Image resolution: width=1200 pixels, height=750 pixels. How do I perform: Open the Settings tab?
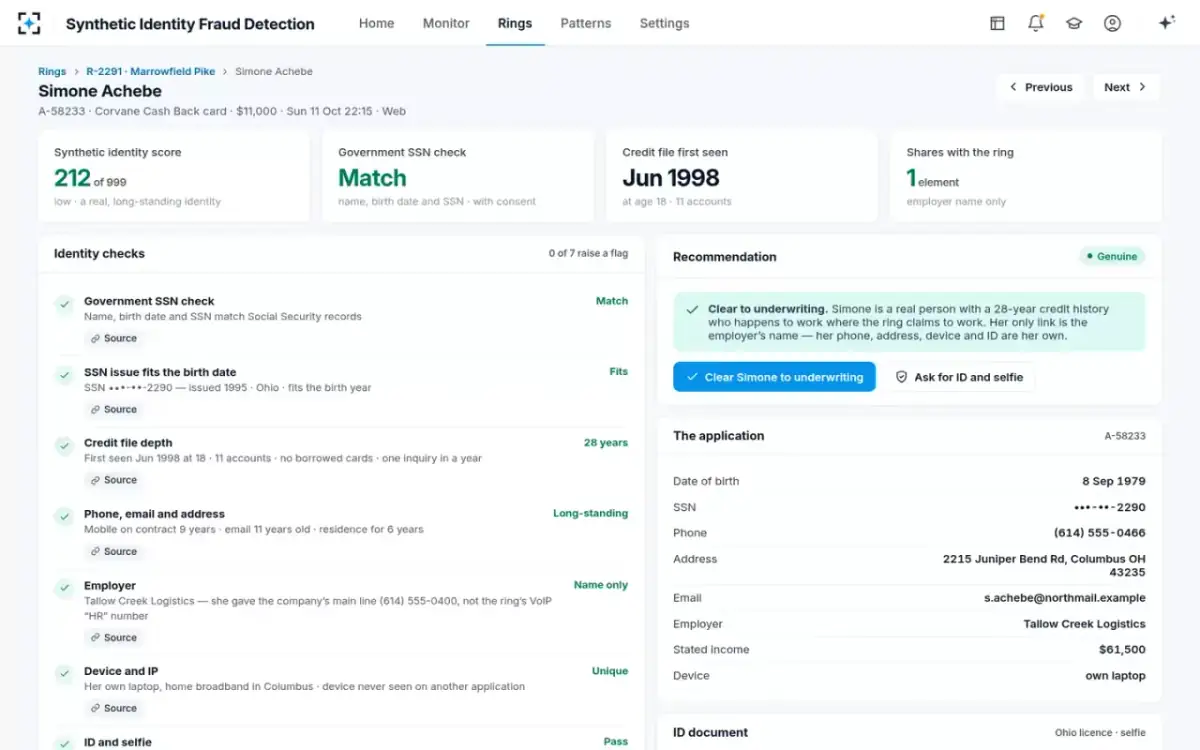tap(664, 23)
